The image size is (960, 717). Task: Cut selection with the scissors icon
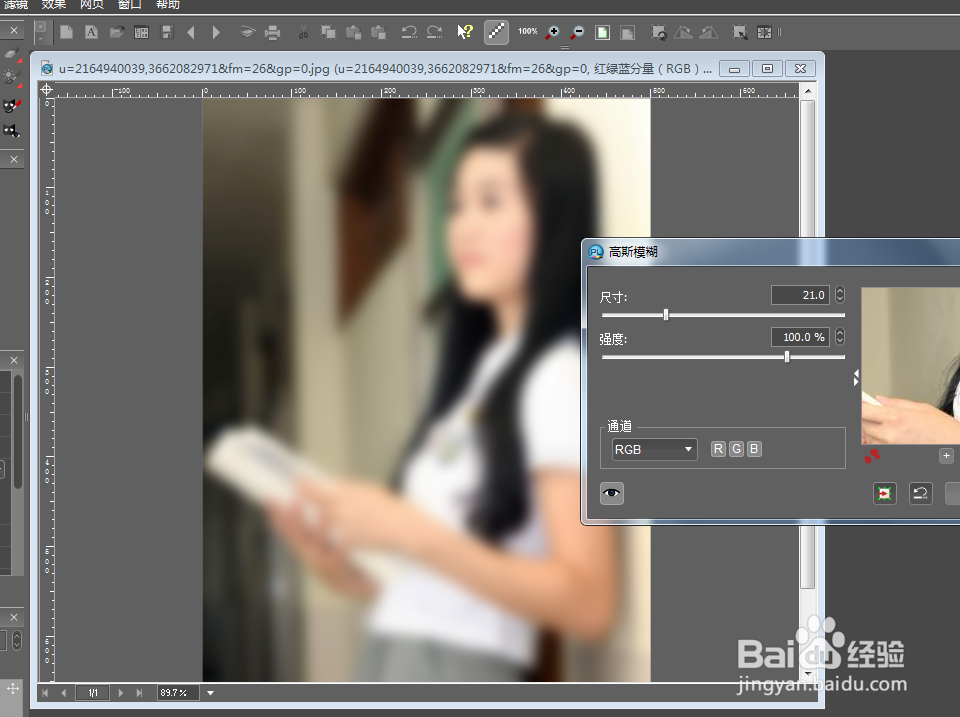304,32
